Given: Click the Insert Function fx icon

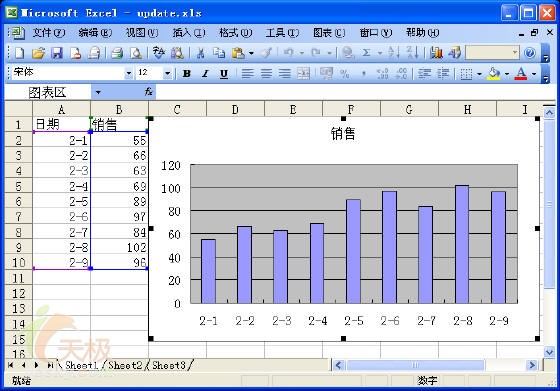Looking at the screenshot, I should coord(149,92).
